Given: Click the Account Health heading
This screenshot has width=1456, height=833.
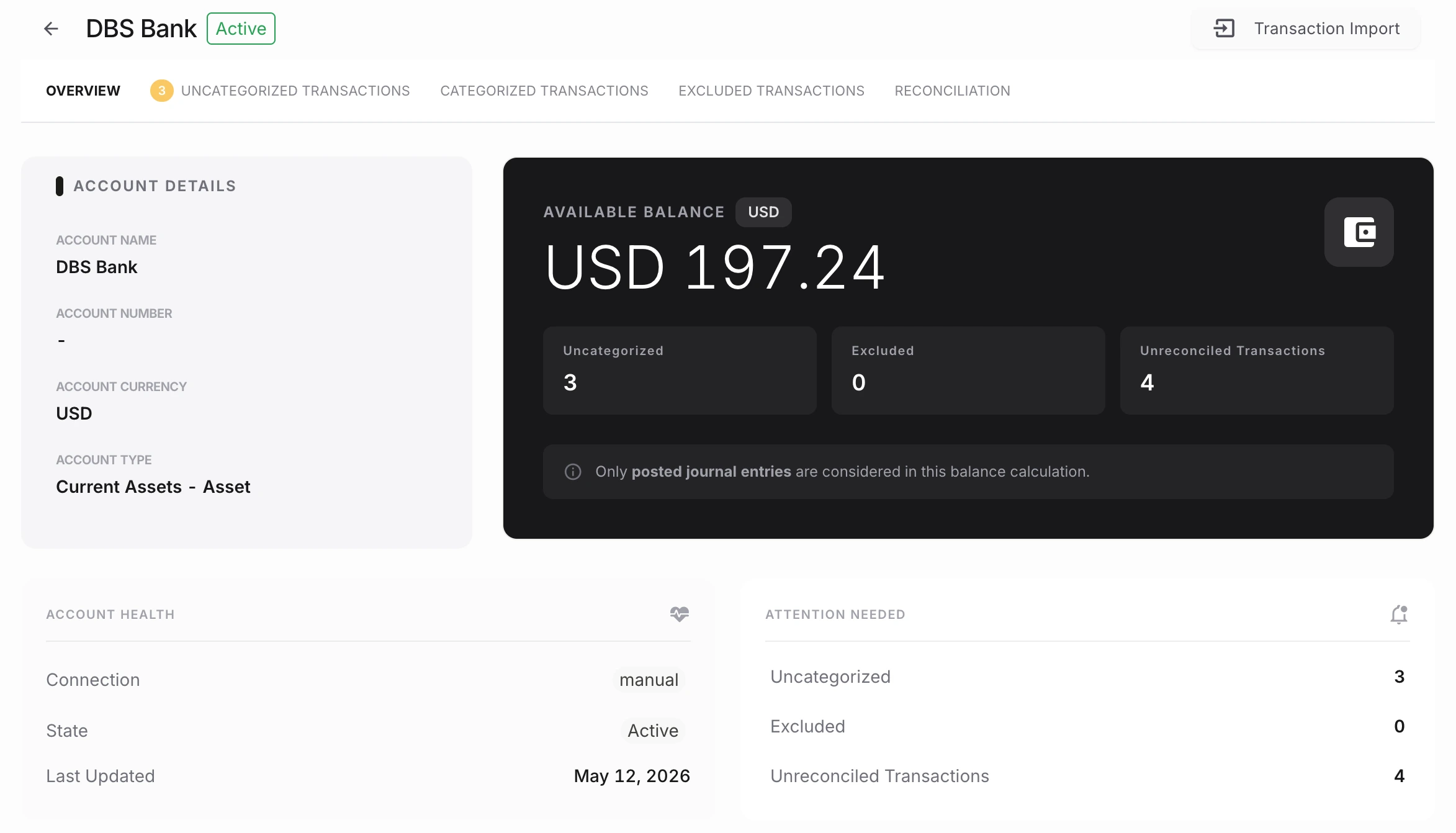Looking at the screenshot, I should click(x=110, y=615).
